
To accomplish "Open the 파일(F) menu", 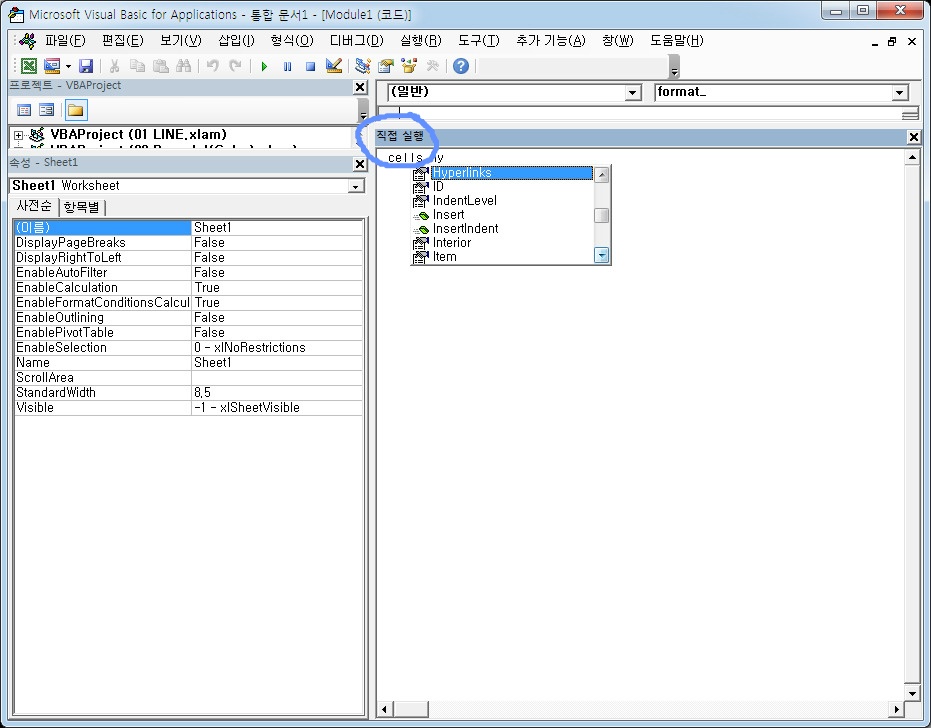I will [65, 40].
